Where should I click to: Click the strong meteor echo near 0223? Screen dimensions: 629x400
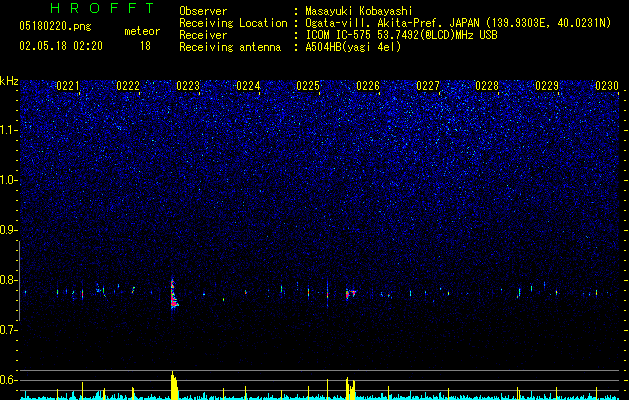[174, 294]
